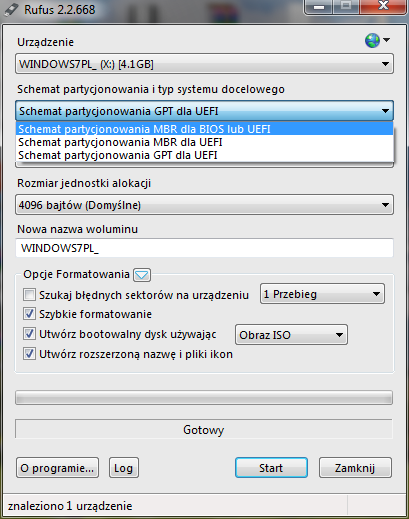409x519 pixels.
Task: Expand the Urządzenie device dropdown
Action: [204, 64]
